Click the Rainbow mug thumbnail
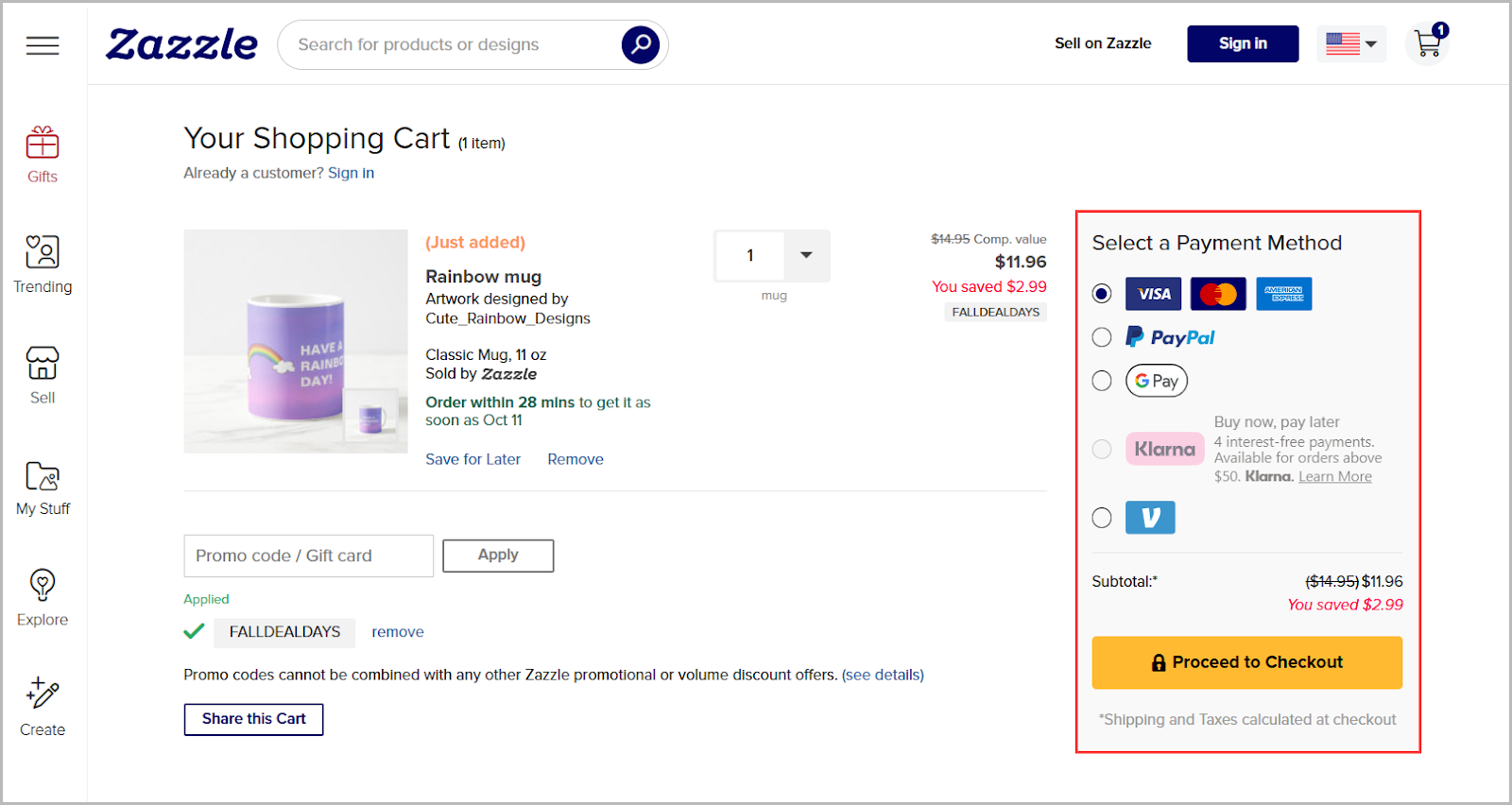The width and height of the screenshot is (1512, 805). (x=296, y=341)
